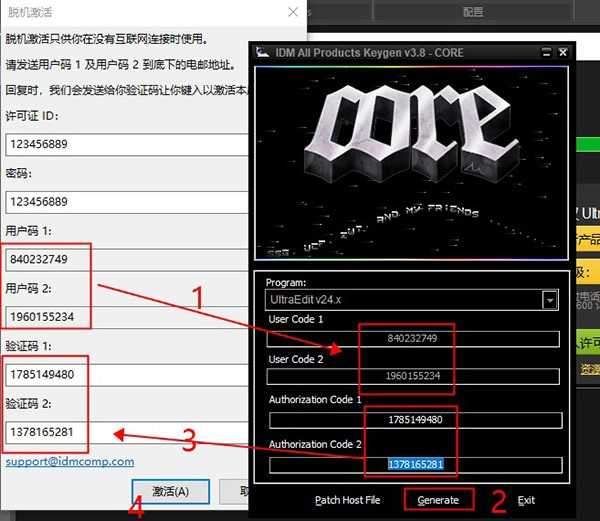This screenshot has width=600, height=521.
Task: Click the partially hidden cancel button beside 激活
Action: point(234,492)
